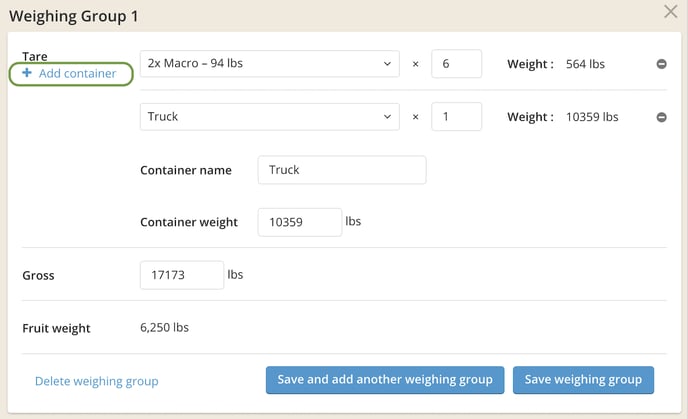Click the 564 lbs weight readout
Screen dimensions: 688x419
[585, 64]
